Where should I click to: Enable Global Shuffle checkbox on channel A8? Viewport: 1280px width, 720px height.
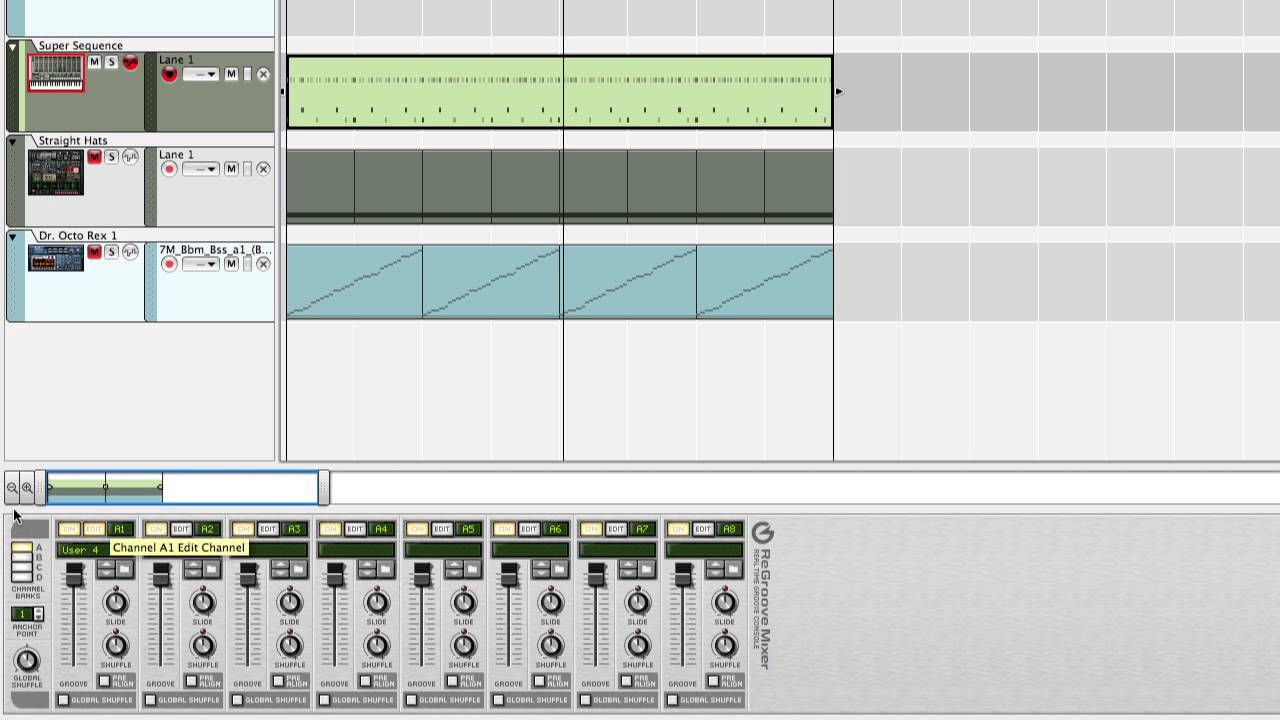click(672, 700)
